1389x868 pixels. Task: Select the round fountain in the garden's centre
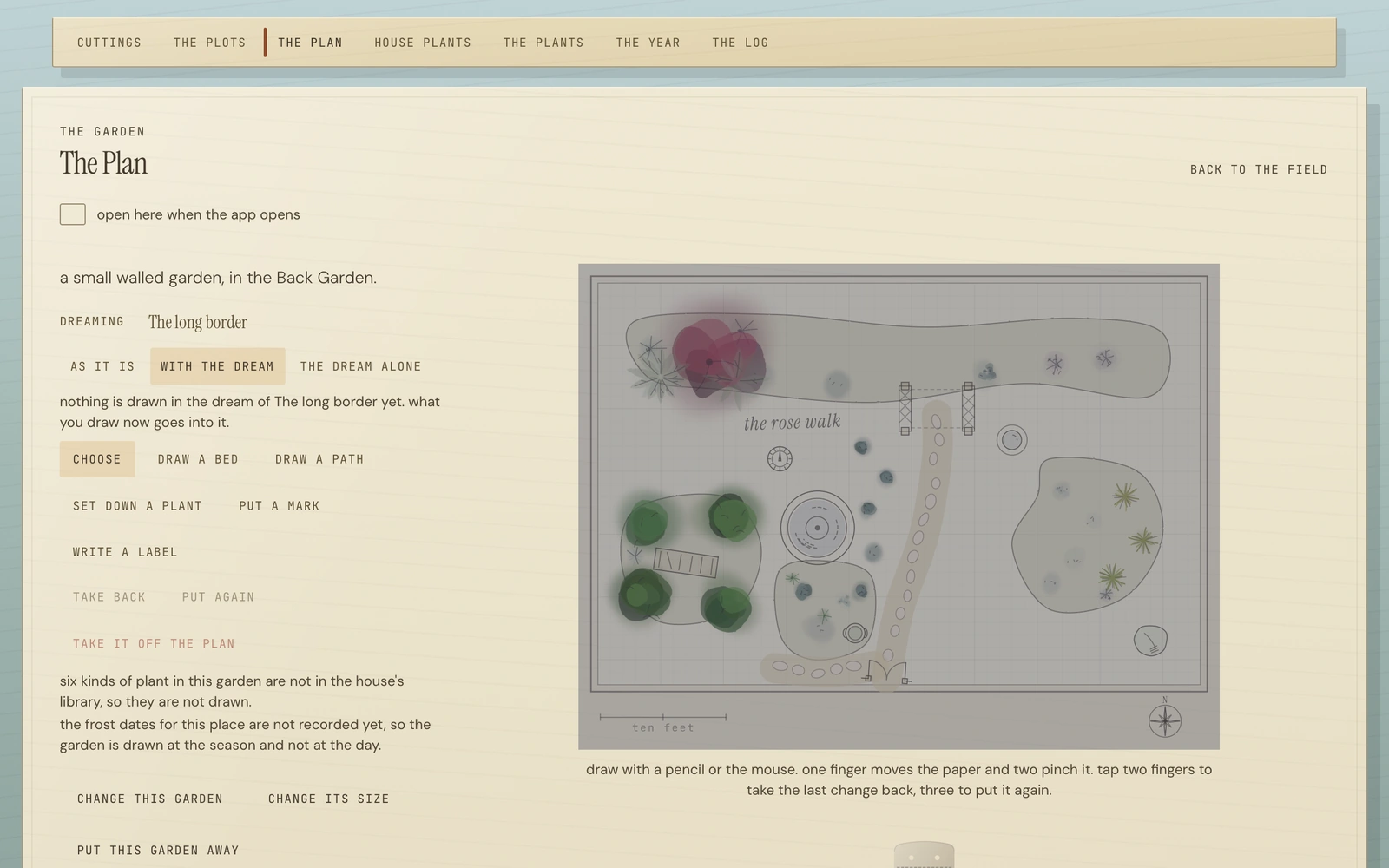click(817, 528)
